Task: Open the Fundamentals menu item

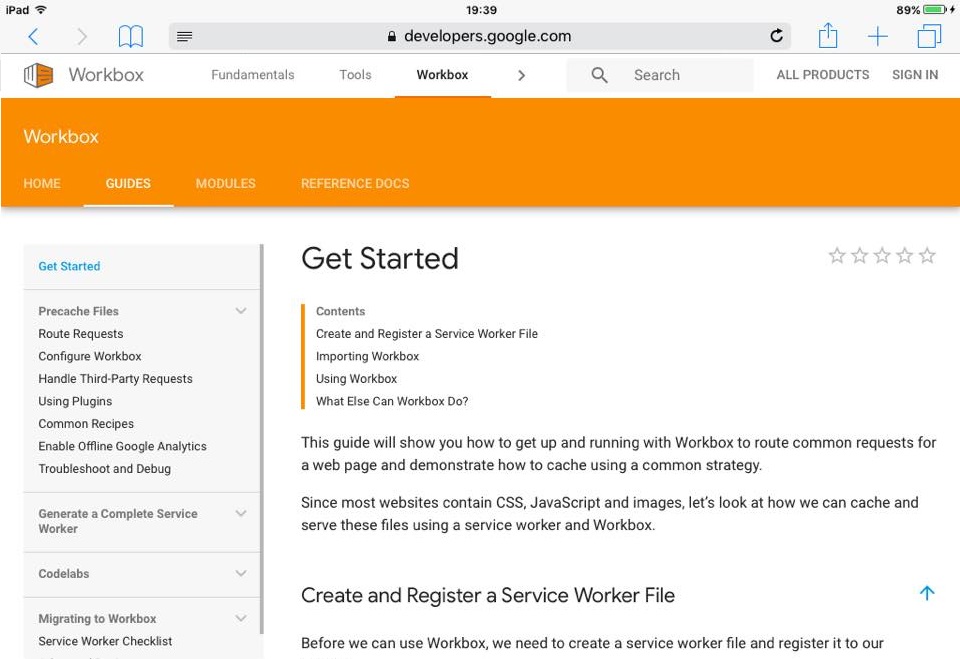Action: click(x=251, y=74)
